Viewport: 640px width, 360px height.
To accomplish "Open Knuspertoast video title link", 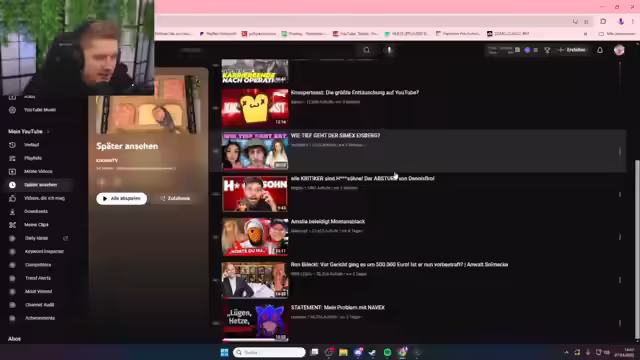I will pyautogui.click(x=355, y=93).
